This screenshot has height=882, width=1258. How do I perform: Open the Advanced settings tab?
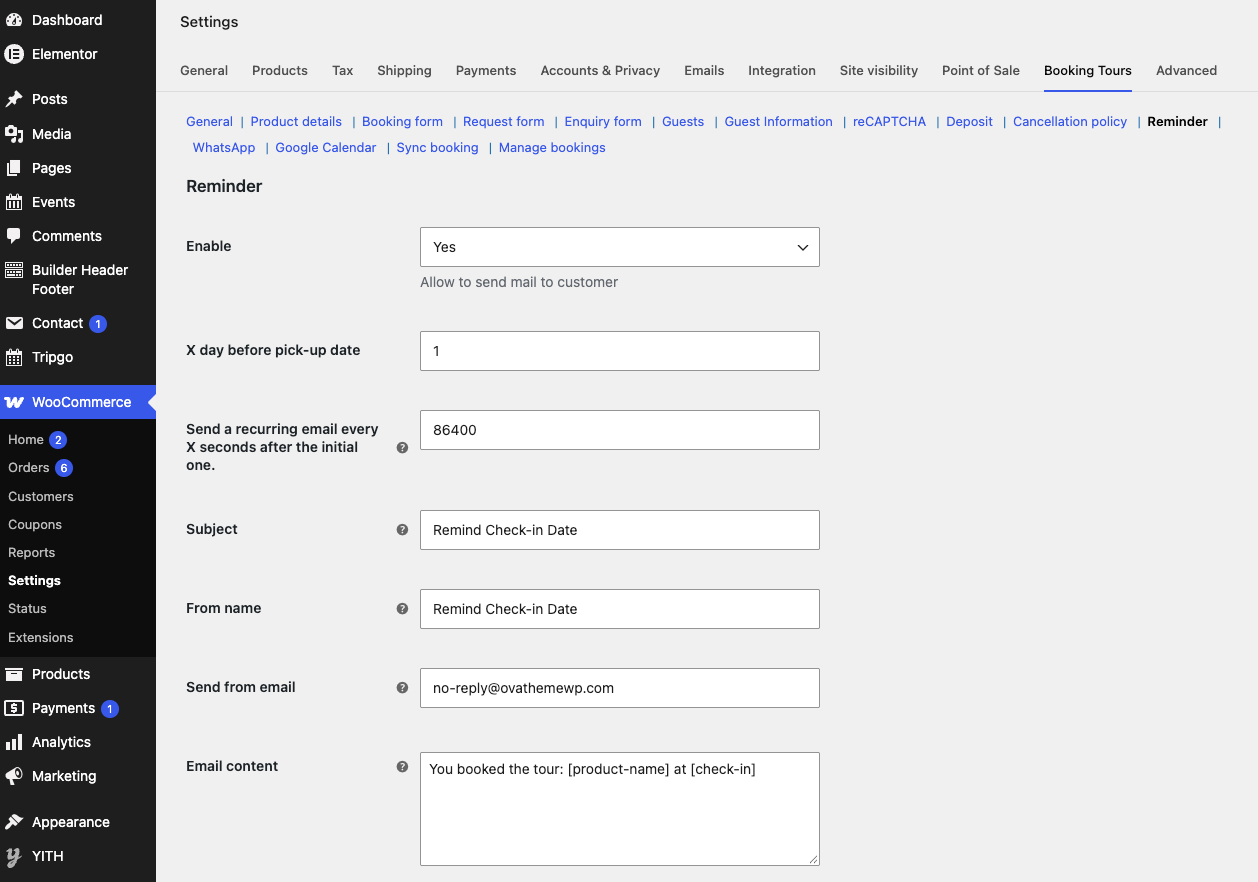pos(1186,71)
